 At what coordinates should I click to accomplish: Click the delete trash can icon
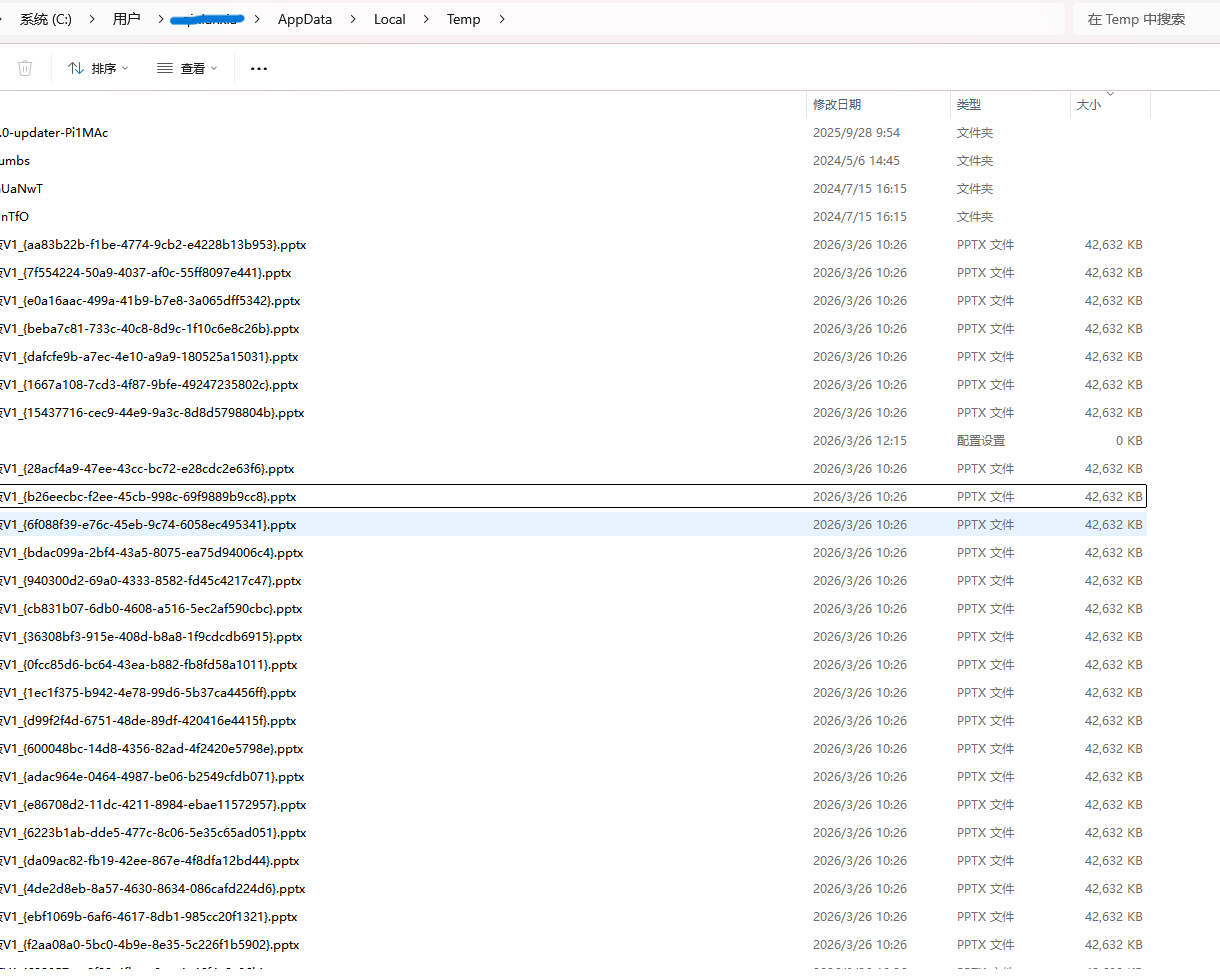[x=25, y=68]
